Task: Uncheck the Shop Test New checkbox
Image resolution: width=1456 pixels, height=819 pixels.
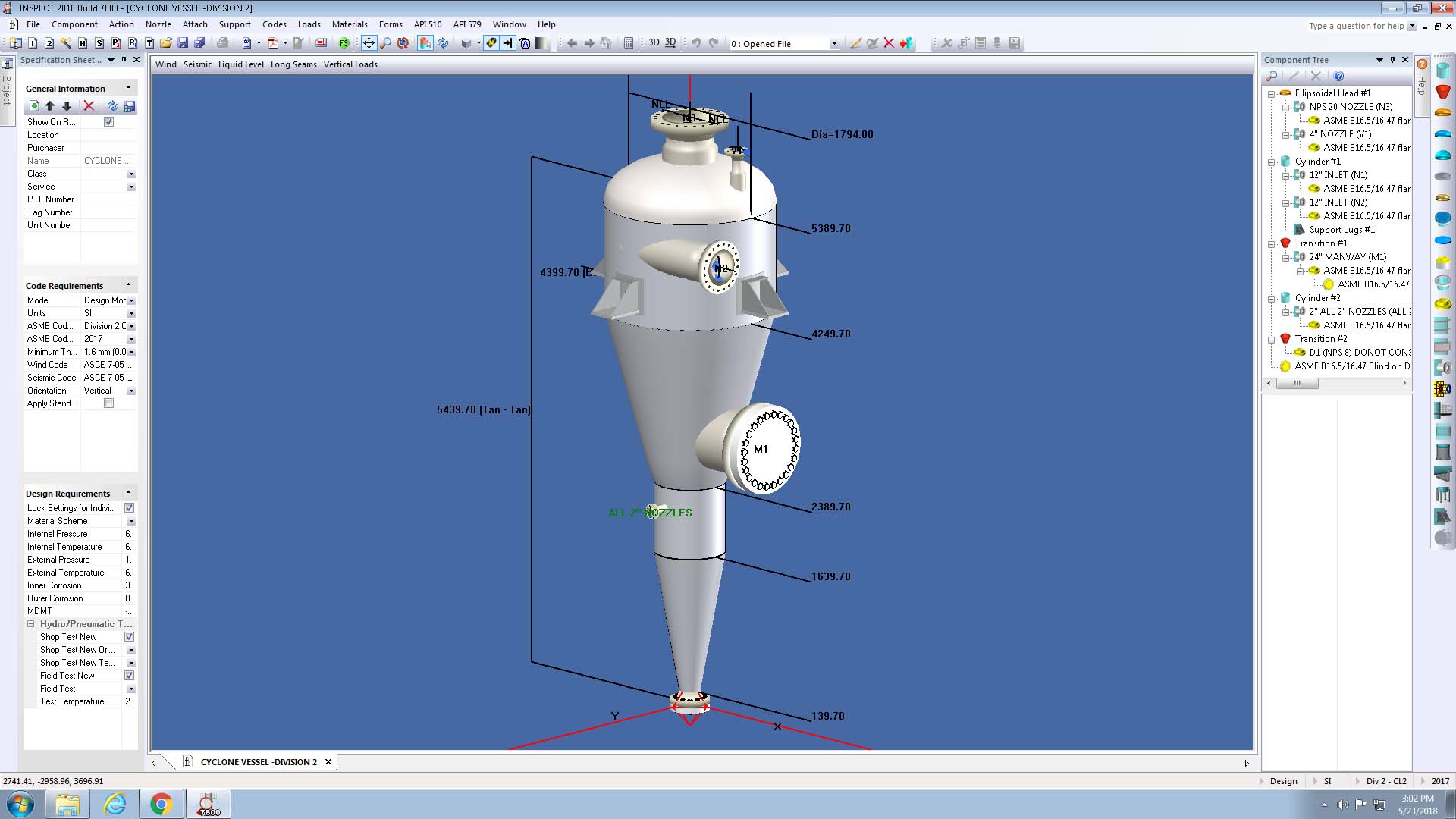Action: (x=129, y=637)
